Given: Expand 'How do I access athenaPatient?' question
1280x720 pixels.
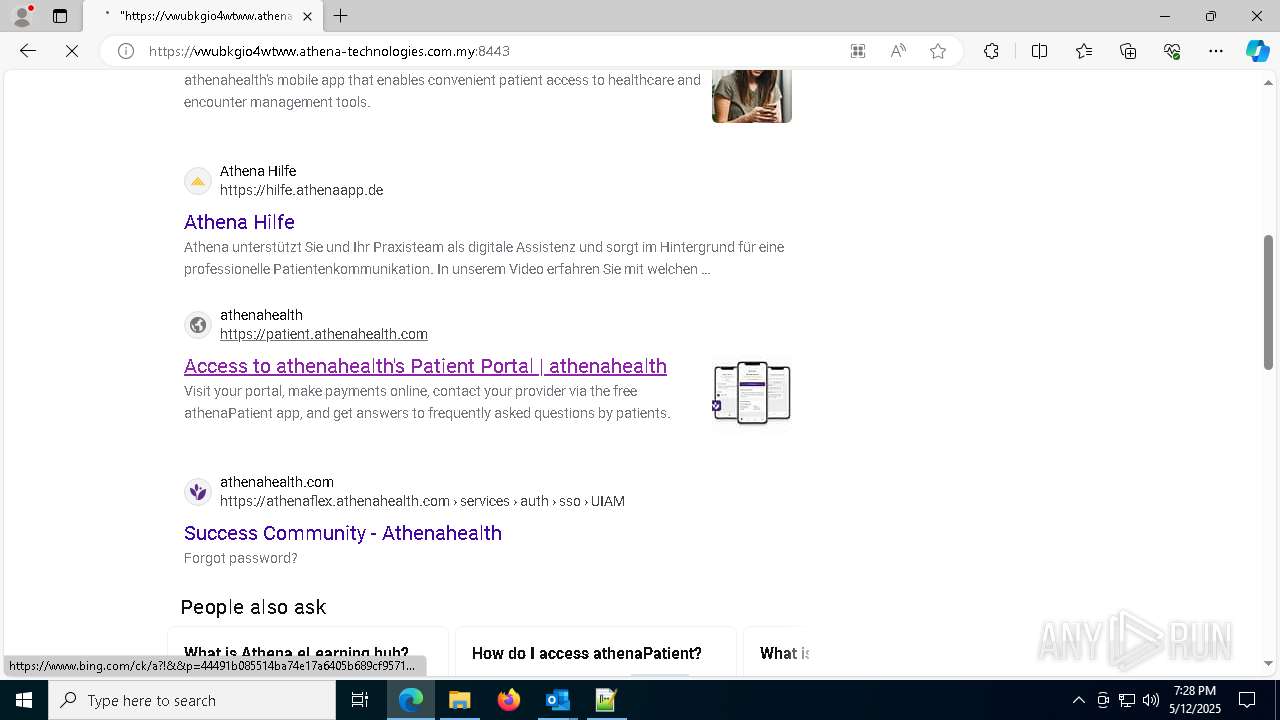Looking at the screenshot, I should pos(596,653).
